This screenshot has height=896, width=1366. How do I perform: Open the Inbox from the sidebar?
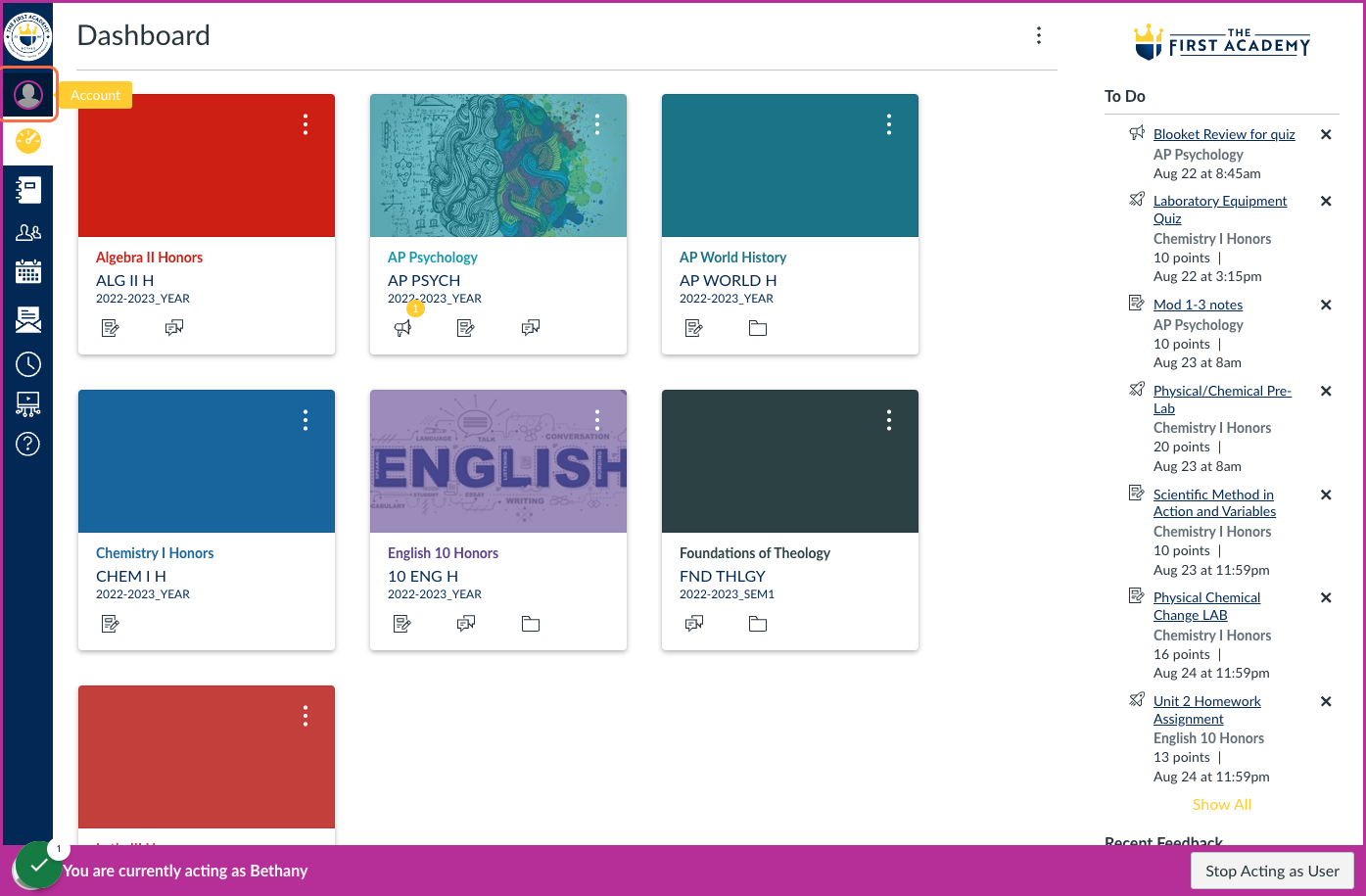[x=28, y=318]
